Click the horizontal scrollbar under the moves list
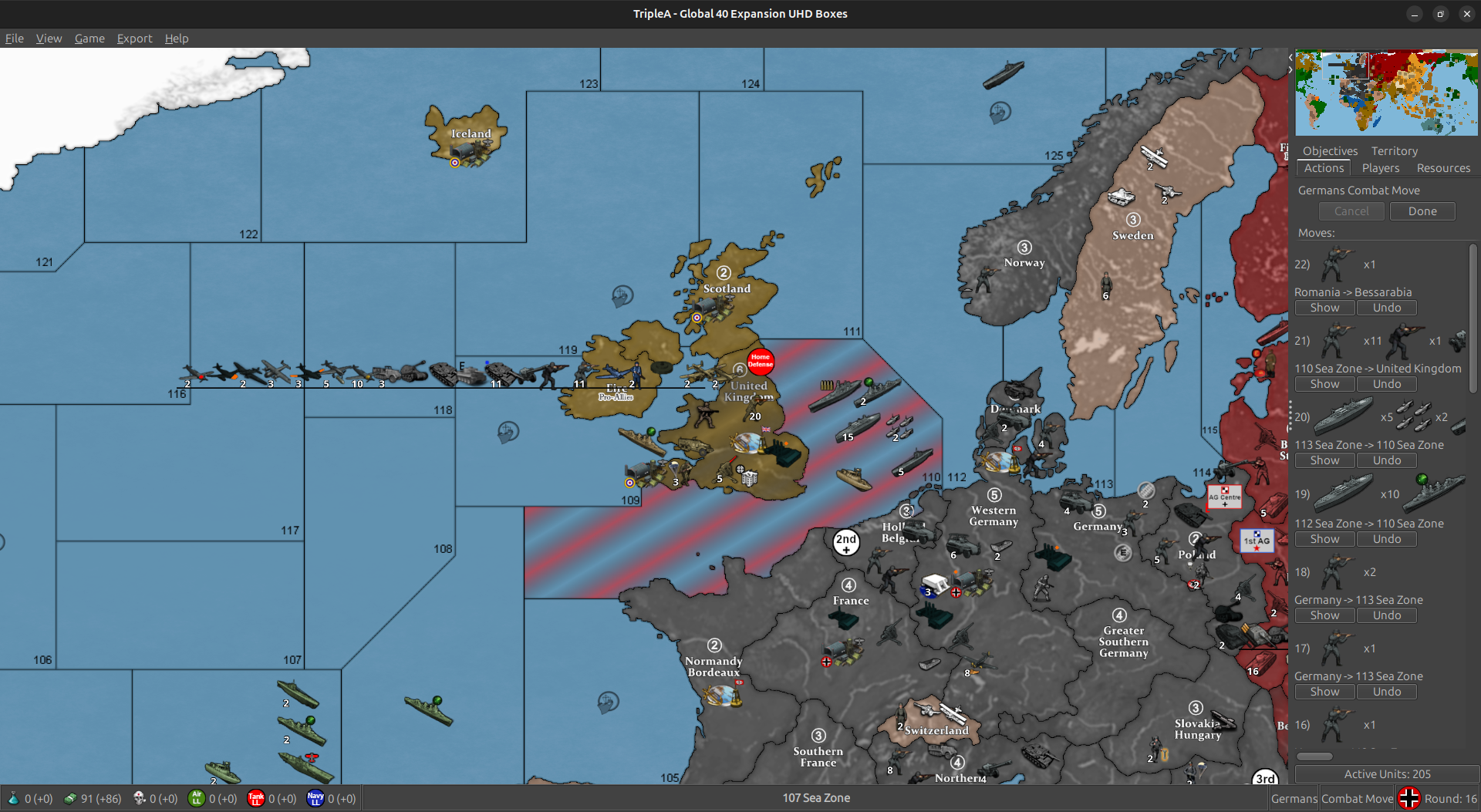1481x812 pixels. pos(1314,756)
